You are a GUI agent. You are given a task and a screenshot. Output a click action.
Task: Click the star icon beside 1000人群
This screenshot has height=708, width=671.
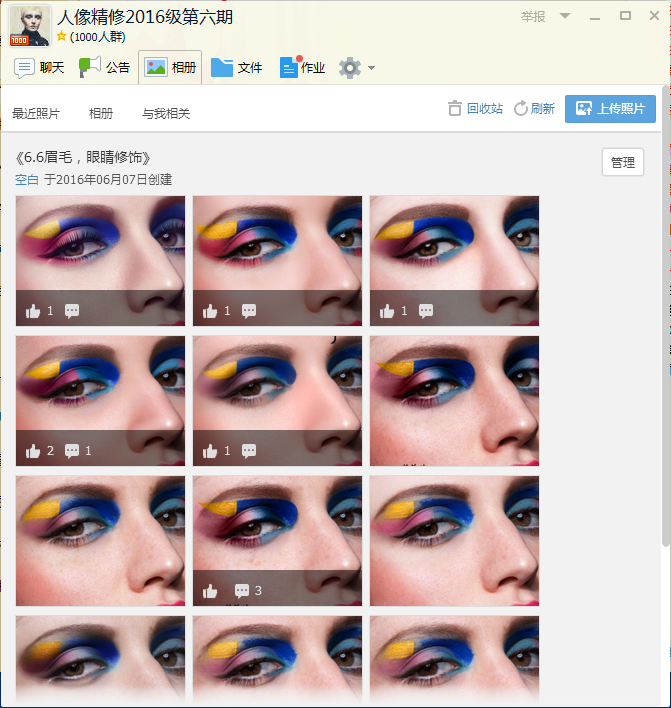pos(61,36)
